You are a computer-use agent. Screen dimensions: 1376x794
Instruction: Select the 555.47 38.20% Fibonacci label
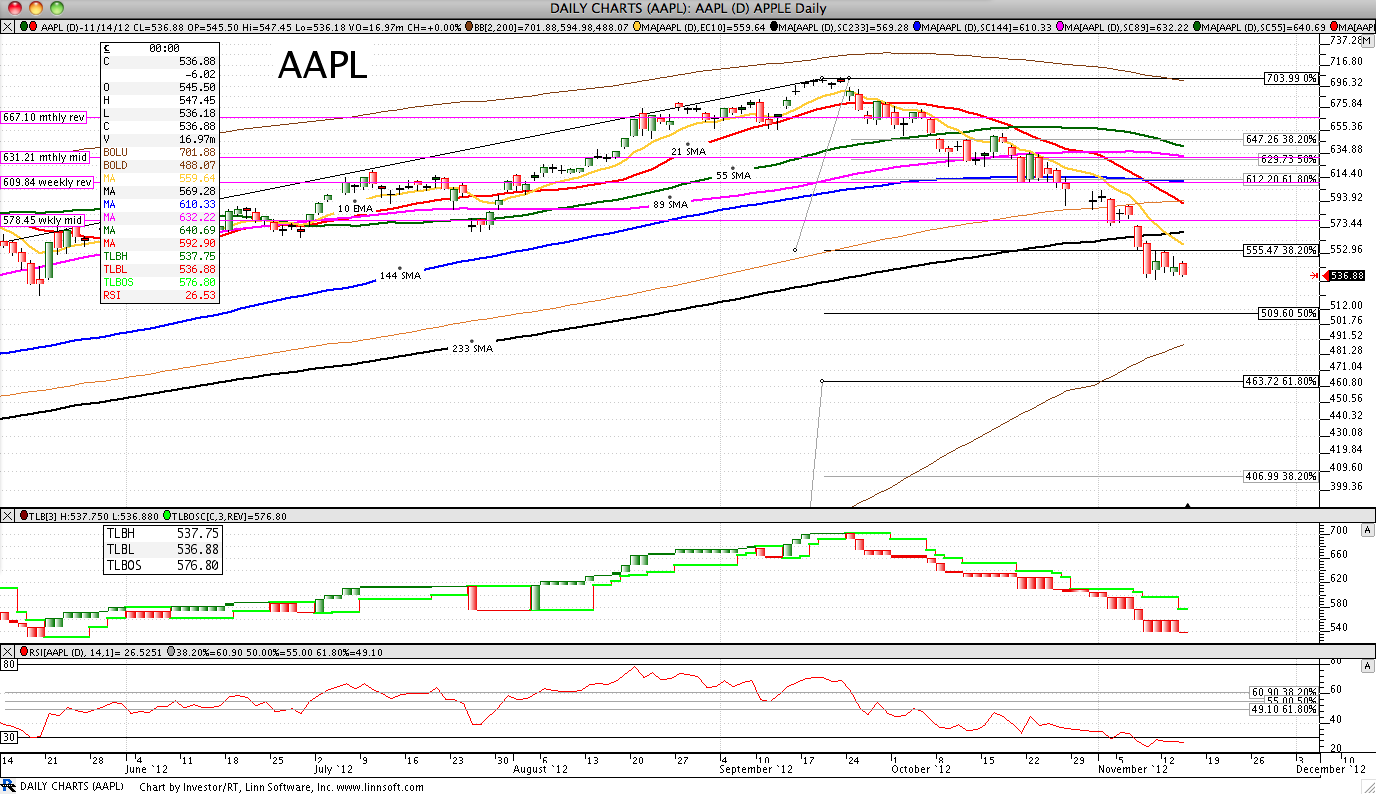pyautogui.click(x=1280, y=249)
